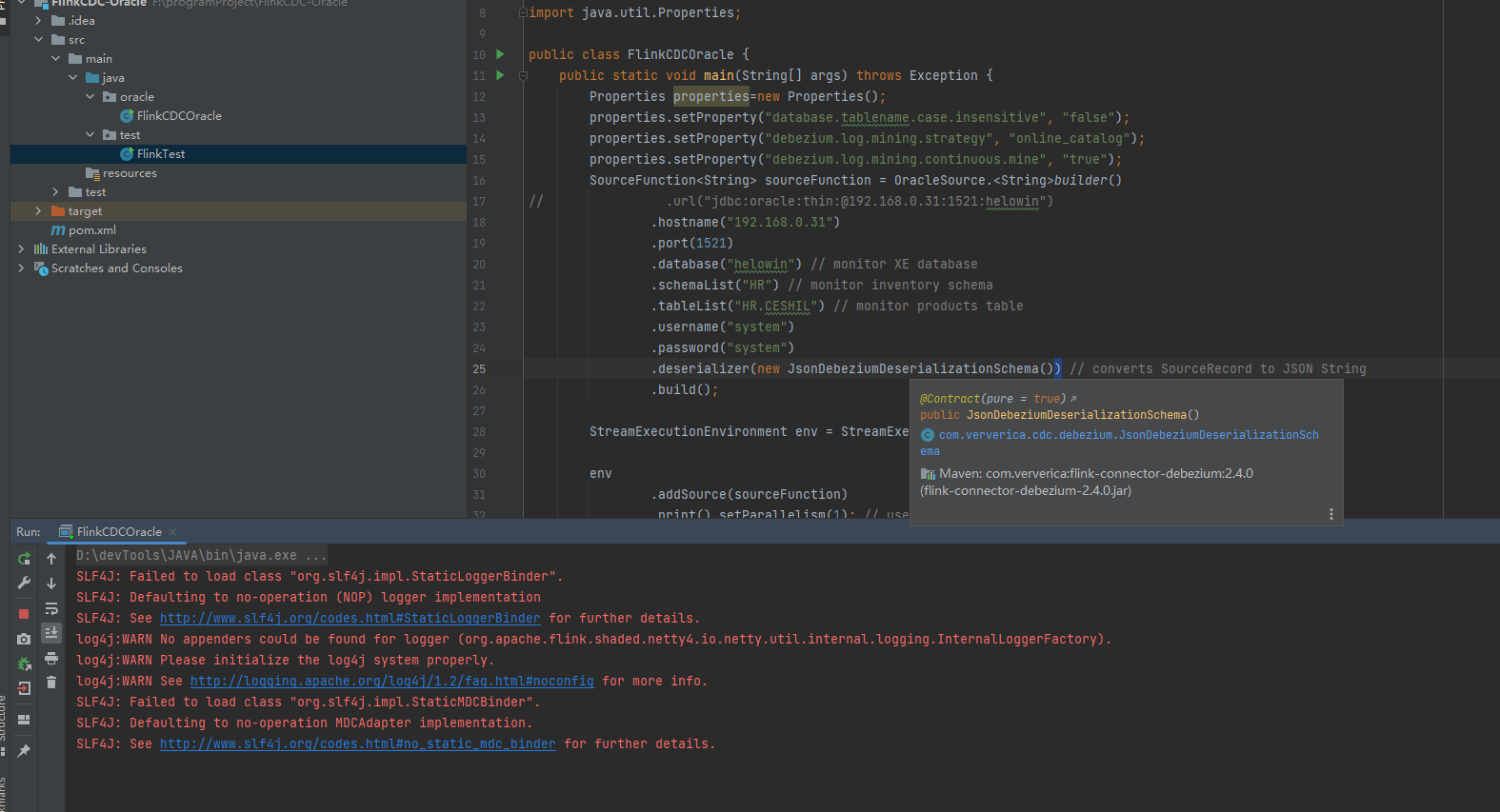
Task: Click ".build();" on line 26
Action: (685, 390)
